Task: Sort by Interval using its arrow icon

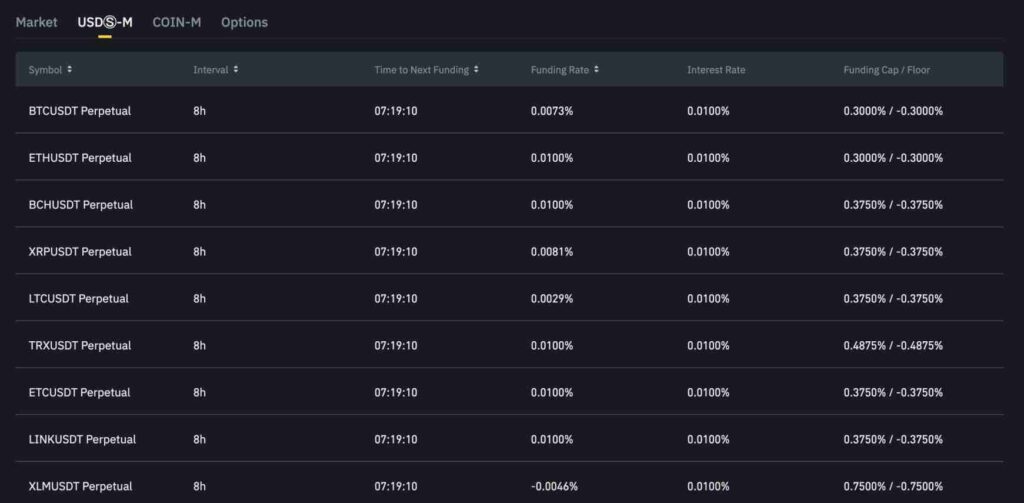Action: (x=236, y=69)
